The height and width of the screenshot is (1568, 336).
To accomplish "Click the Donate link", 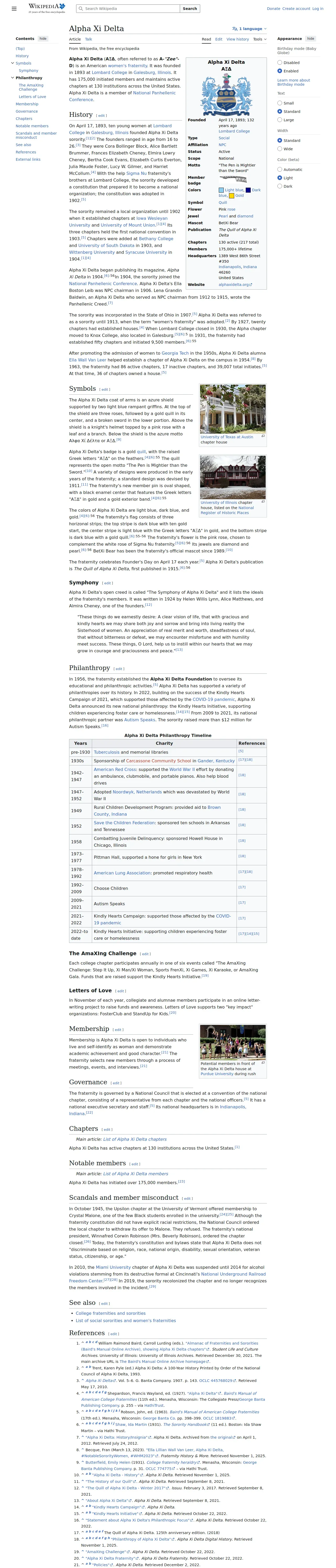I will point(273,9).
